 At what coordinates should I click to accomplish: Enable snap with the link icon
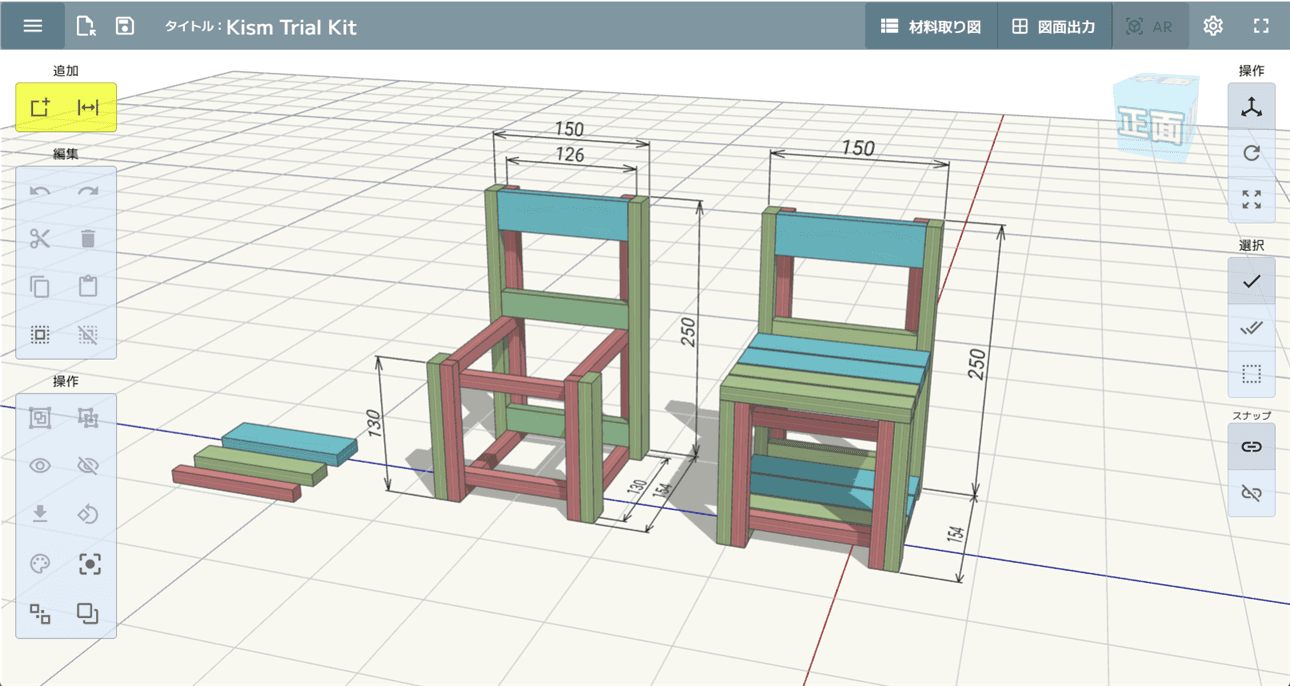coord(1251,445)
